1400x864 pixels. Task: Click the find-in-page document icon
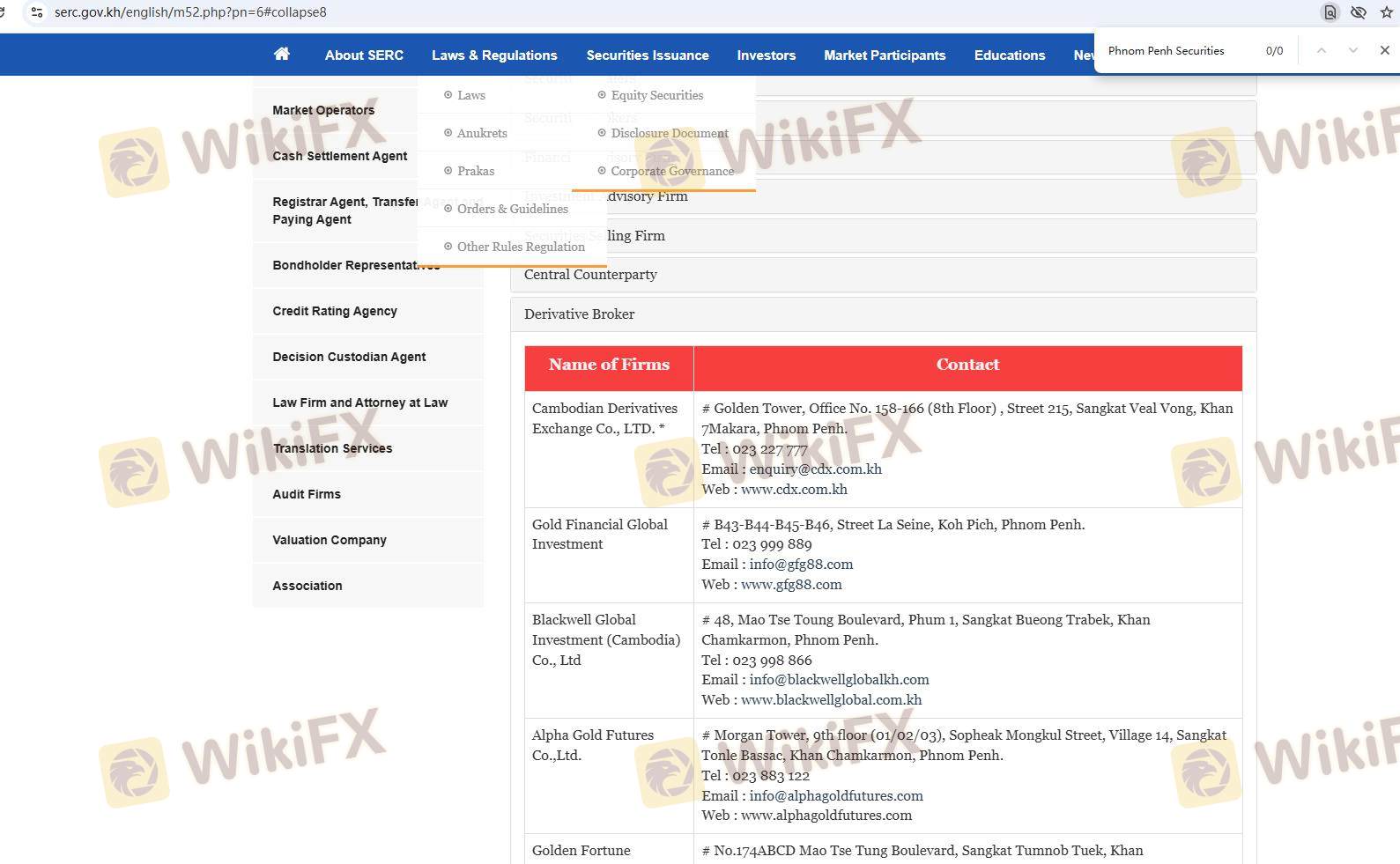coord(1330,12)
